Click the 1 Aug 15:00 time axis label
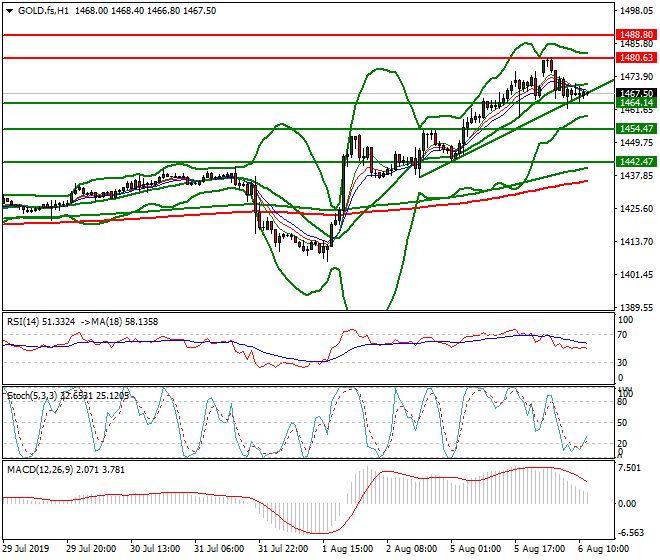Image resolution: width=660 pixels, height=560 pixels. point(347,549)
